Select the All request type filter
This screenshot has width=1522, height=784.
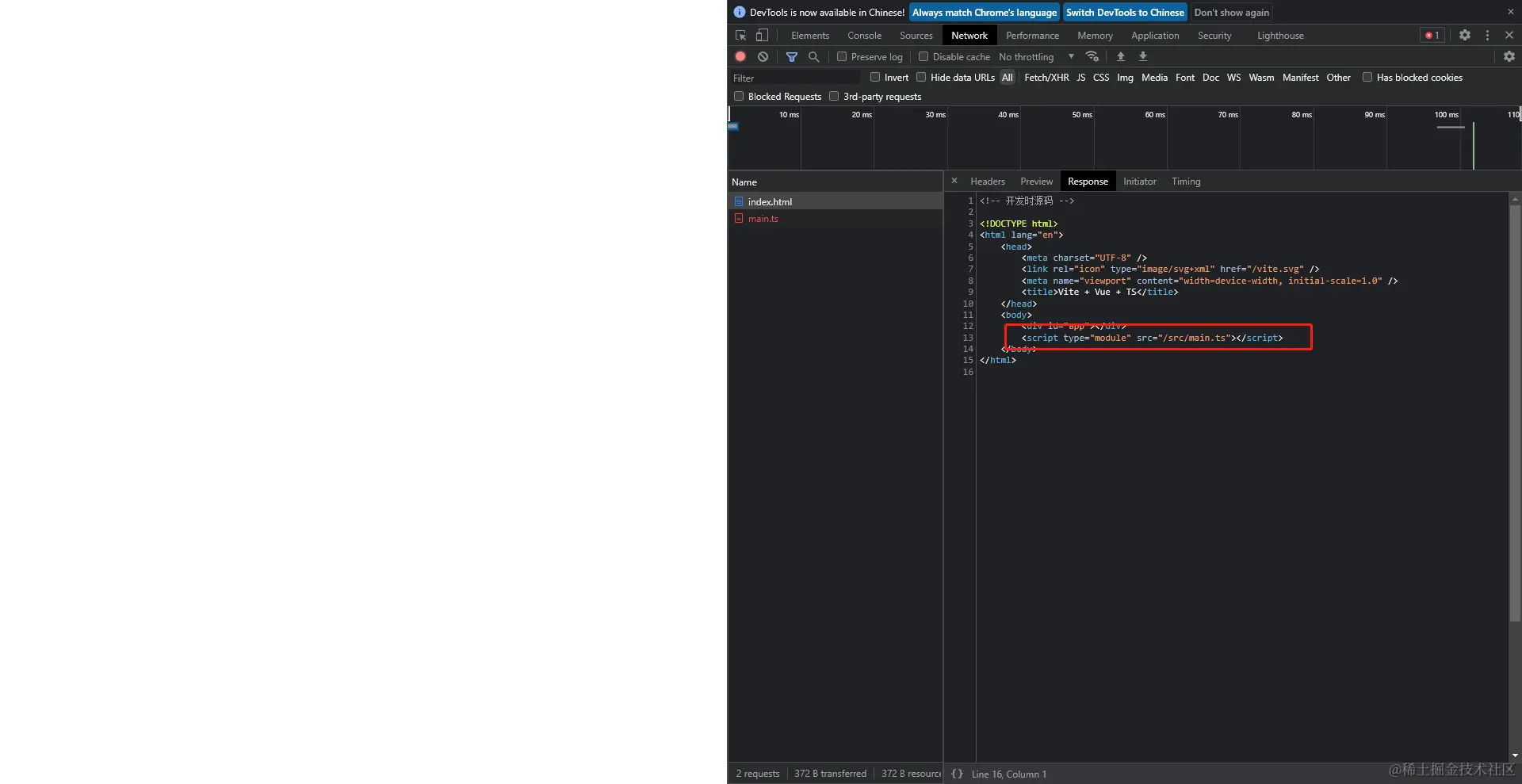click(x=1008, y=78)
